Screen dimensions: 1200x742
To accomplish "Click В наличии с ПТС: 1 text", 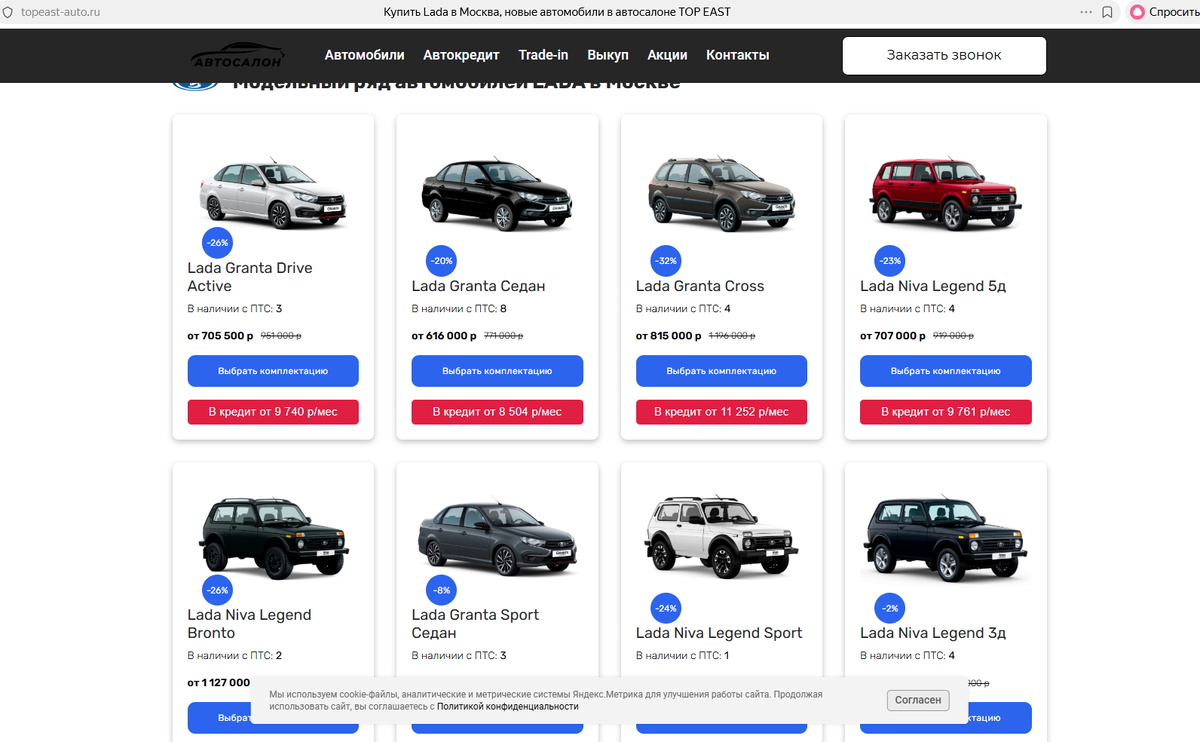I will tap(683, 656).
